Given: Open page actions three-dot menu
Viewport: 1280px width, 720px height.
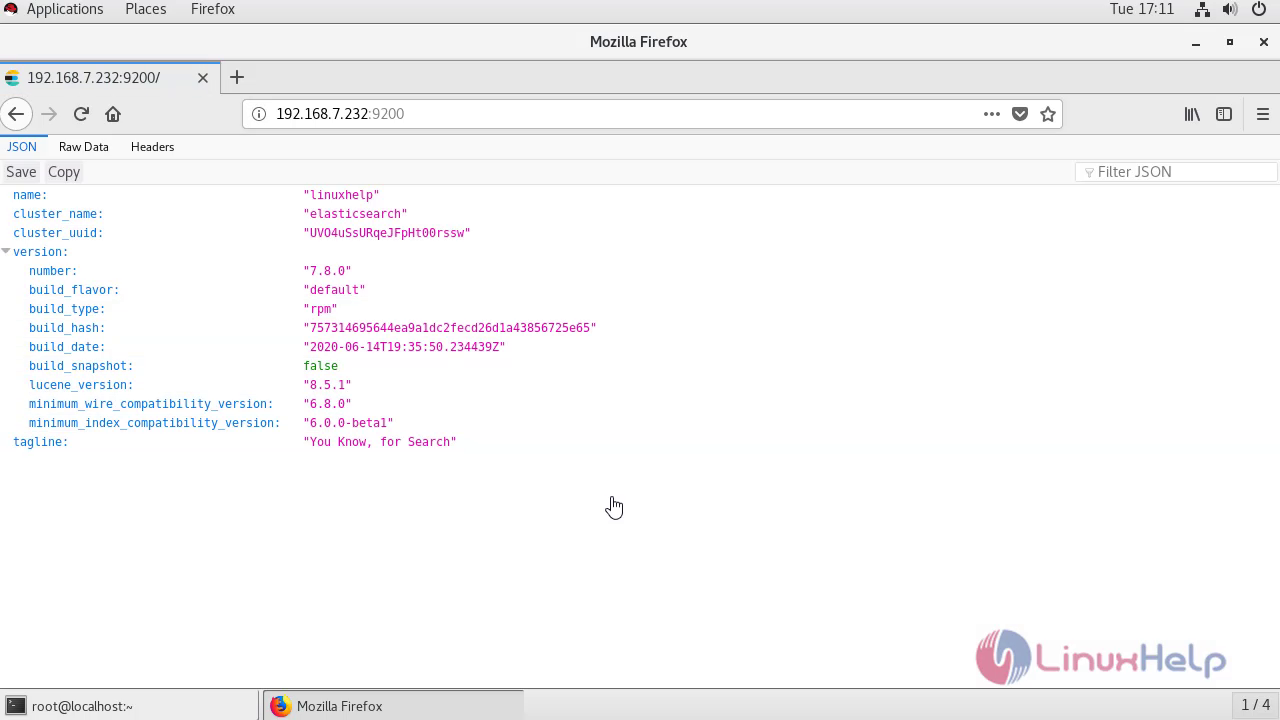Looking at the screenshot, I should coord(992,114).
